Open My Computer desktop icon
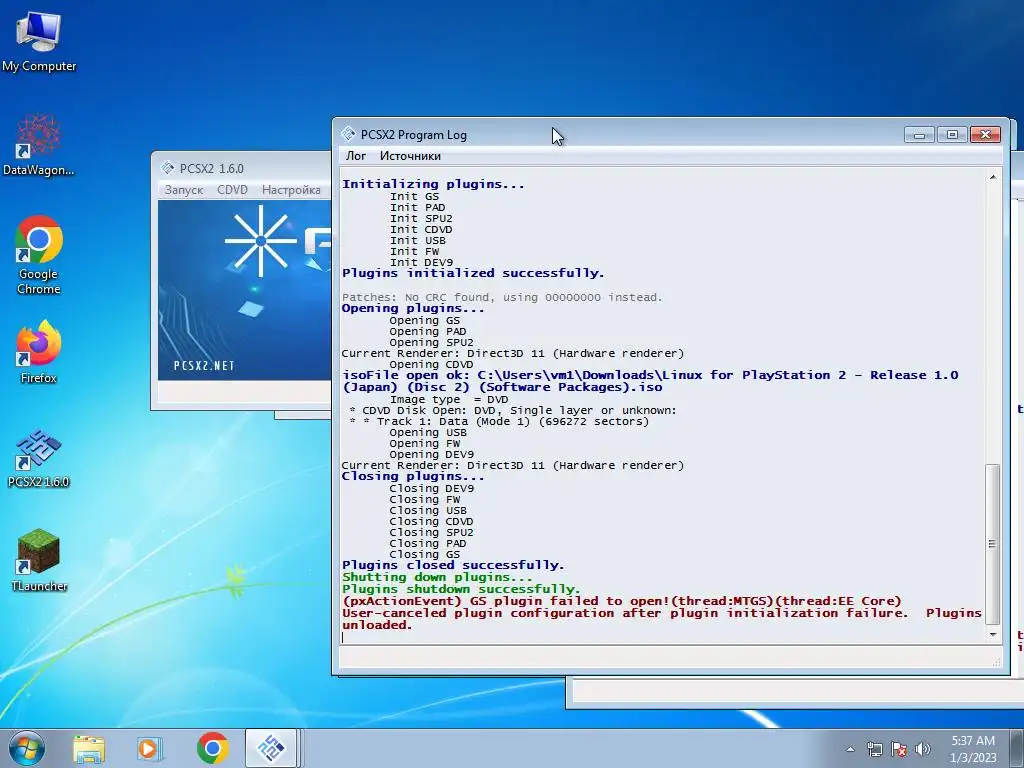Screen dimensions: 1024x768 (39, 41)
